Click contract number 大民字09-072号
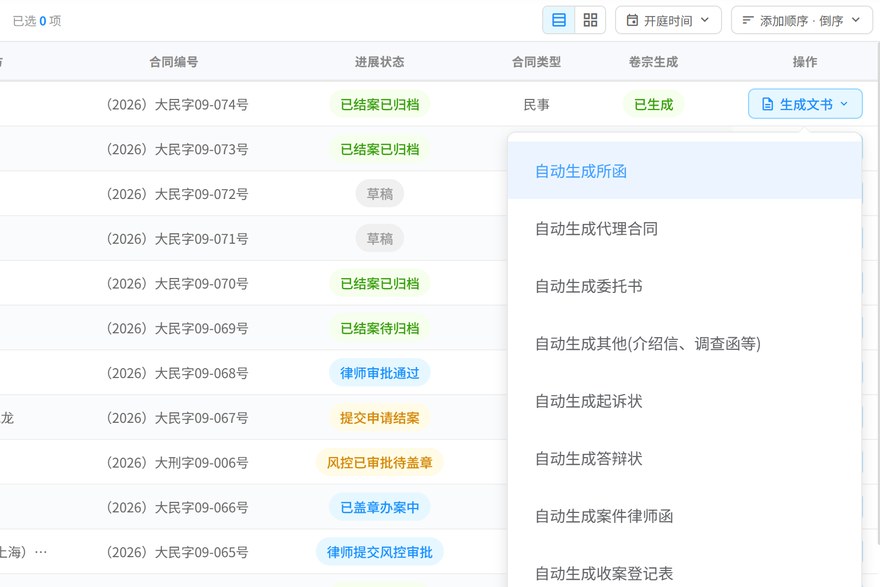This screenshot has width=880, height=587. pos(177,194)
